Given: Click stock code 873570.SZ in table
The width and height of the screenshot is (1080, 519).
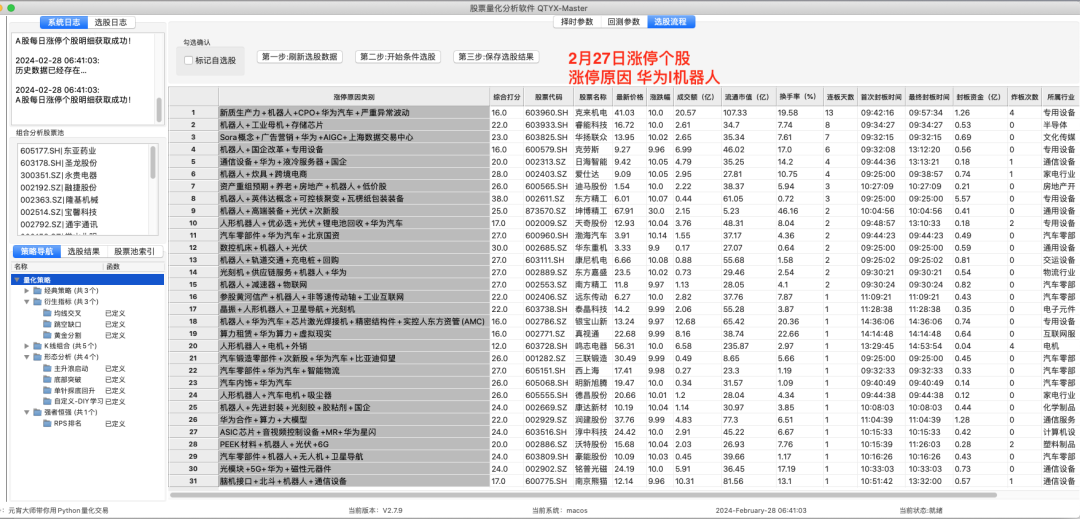Looking at the screenshot, I should coord(548,211).
